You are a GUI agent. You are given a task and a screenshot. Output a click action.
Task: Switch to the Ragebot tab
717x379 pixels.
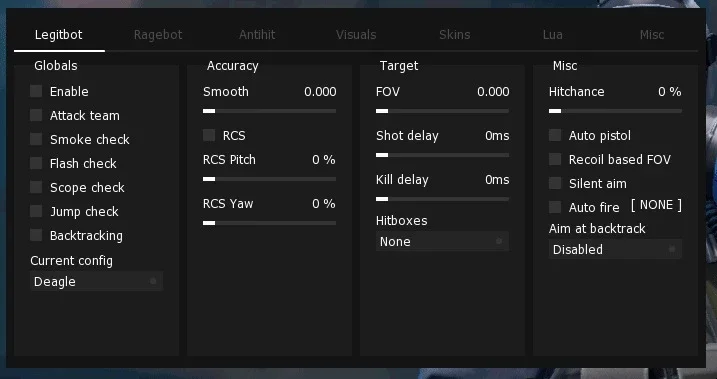tap(158, 35)
